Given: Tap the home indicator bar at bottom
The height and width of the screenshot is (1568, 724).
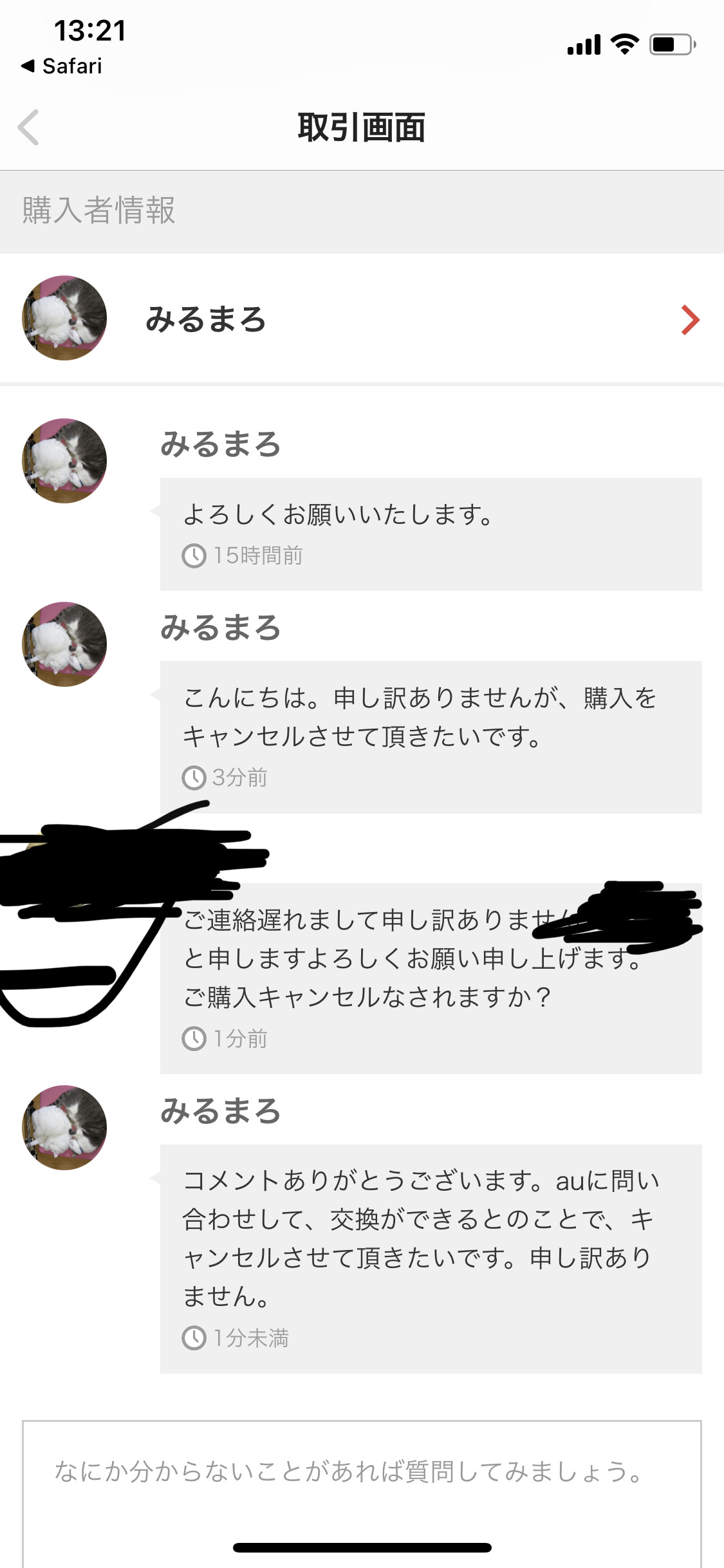Looking at the screenshot, I should click(362, 1547).
